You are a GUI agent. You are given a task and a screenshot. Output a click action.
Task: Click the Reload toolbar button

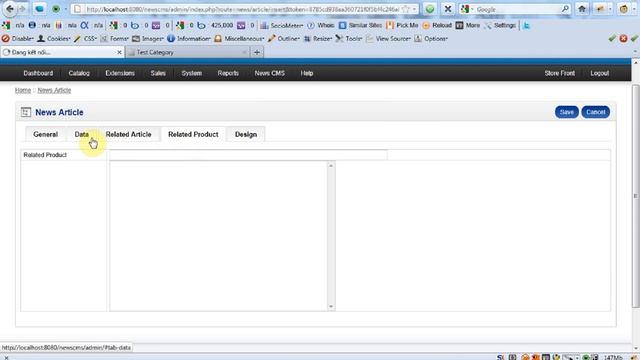coord(437,25)
